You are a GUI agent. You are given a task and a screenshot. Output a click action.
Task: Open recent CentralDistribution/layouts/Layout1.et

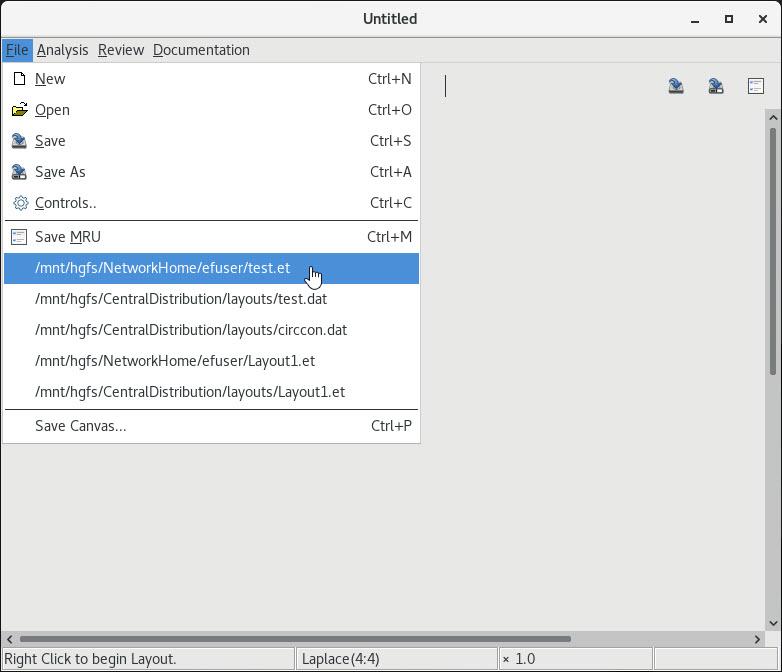click(x=190, y=392)
